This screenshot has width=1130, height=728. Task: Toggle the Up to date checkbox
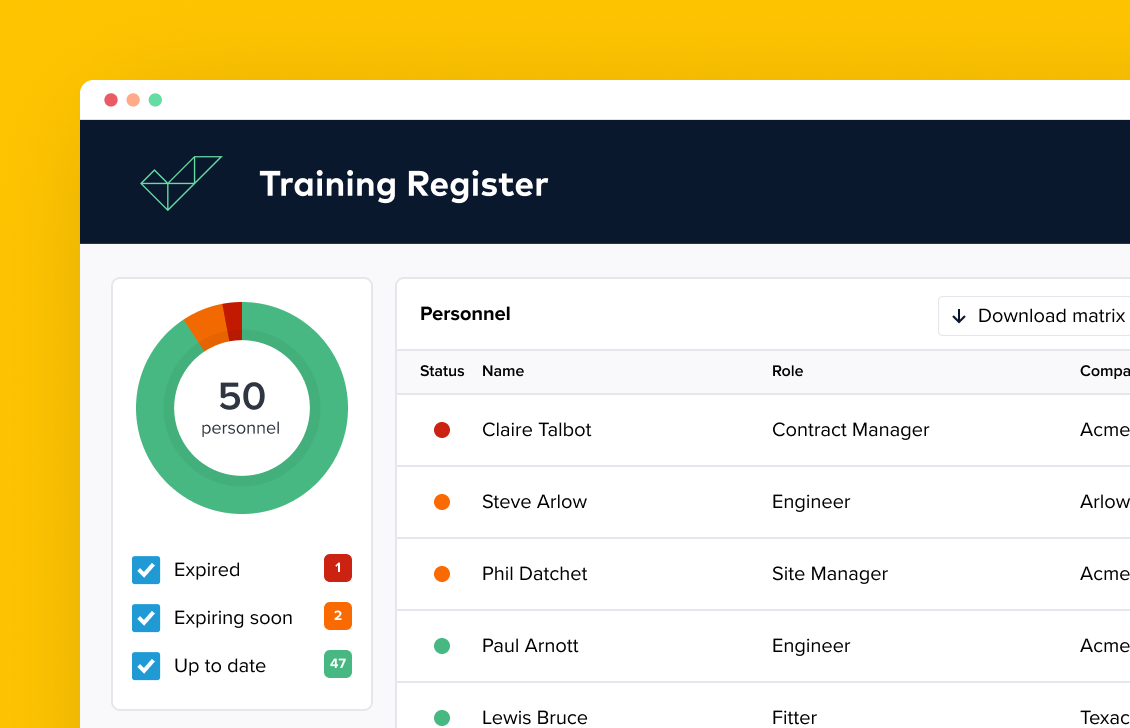click(x=146, y=665)
